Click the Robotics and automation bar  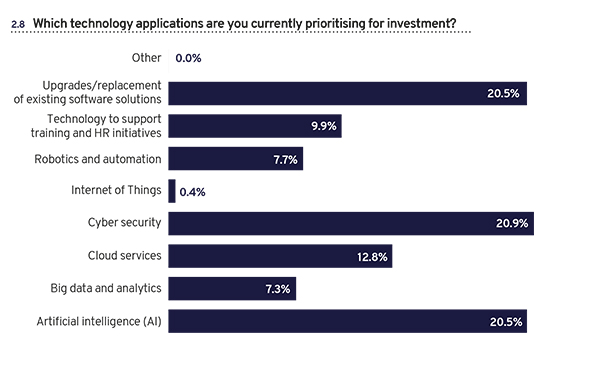click(x=236, y=158)
